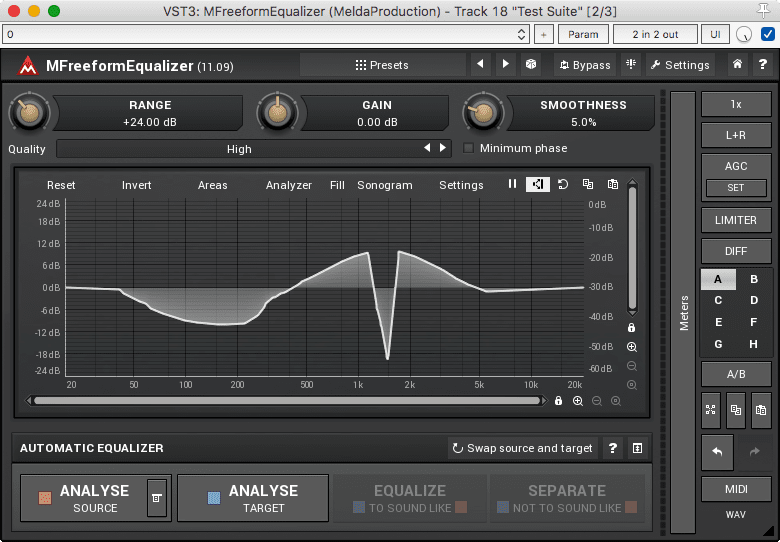Viewport: 780px width, 542px height.
Task: Click the Range knob
Action: tap(30, 113)
